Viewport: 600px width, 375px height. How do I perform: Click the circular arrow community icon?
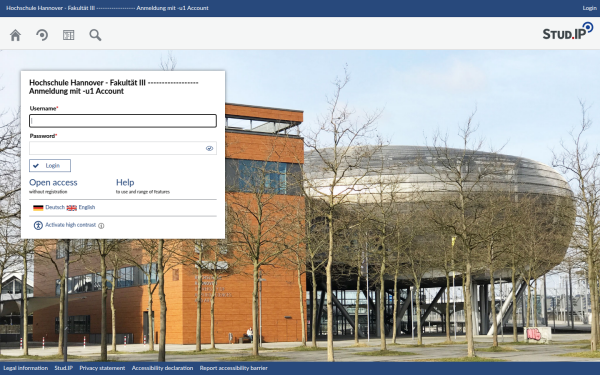[42, 35]
